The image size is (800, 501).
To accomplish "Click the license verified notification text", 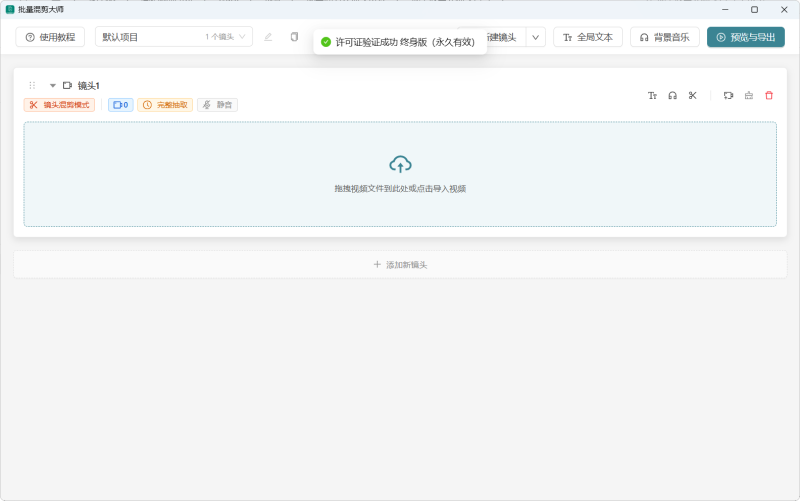I will [405, 42].
